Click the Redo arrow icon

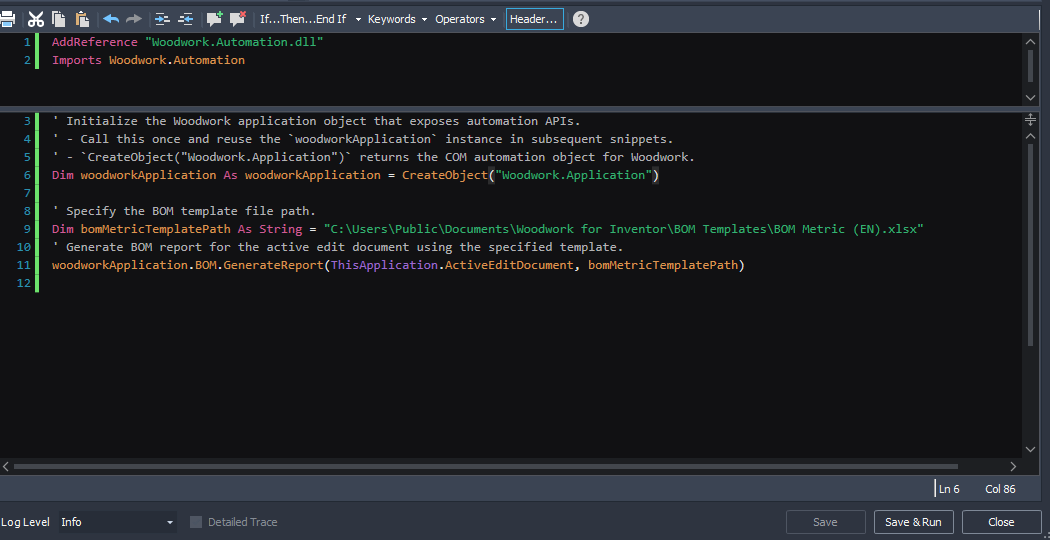[134, 19]
